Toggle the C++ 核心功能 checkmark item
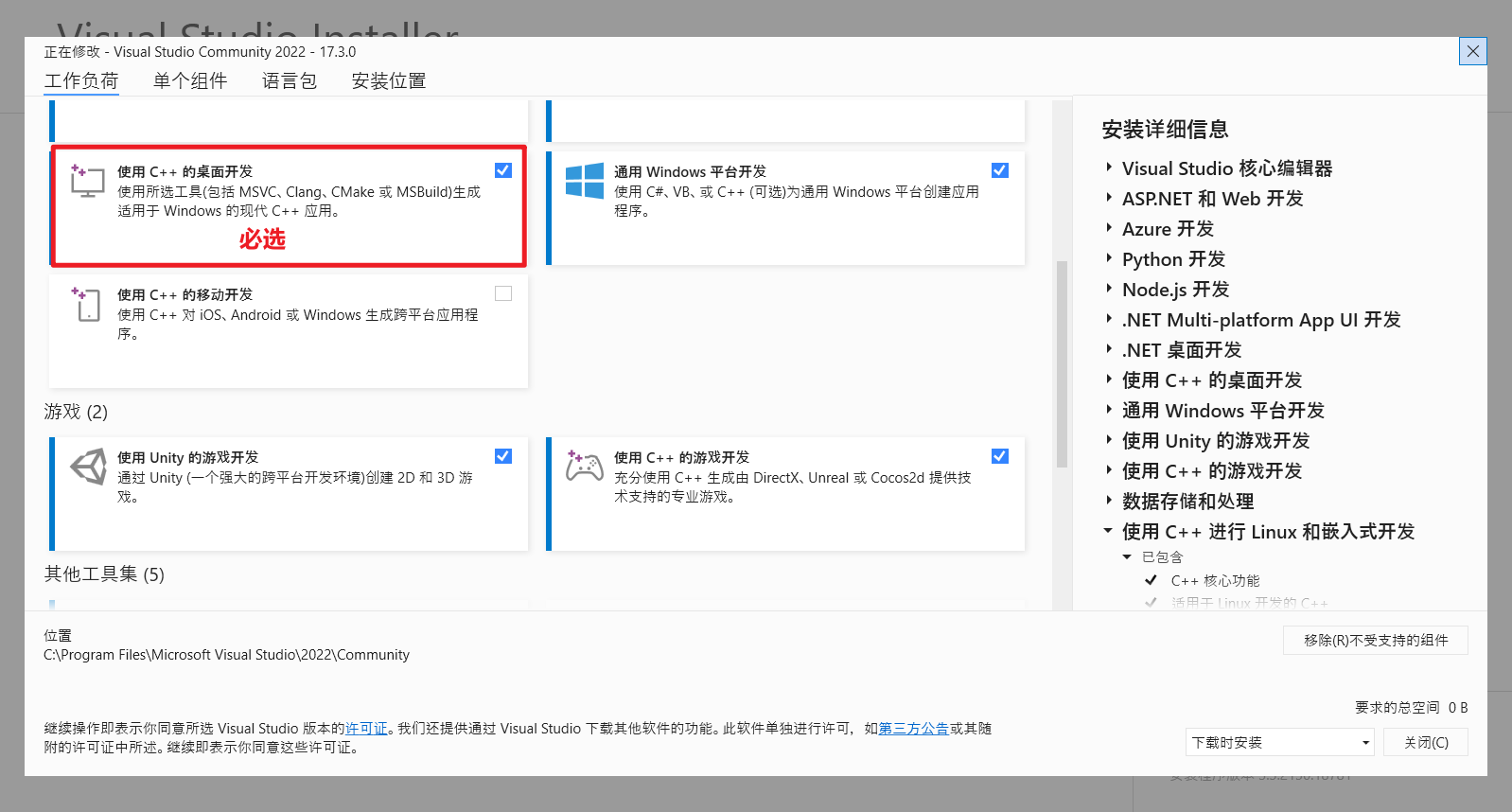This screenshot has width=1512, height=812. pyautogui.click(x=1151, y=580)
